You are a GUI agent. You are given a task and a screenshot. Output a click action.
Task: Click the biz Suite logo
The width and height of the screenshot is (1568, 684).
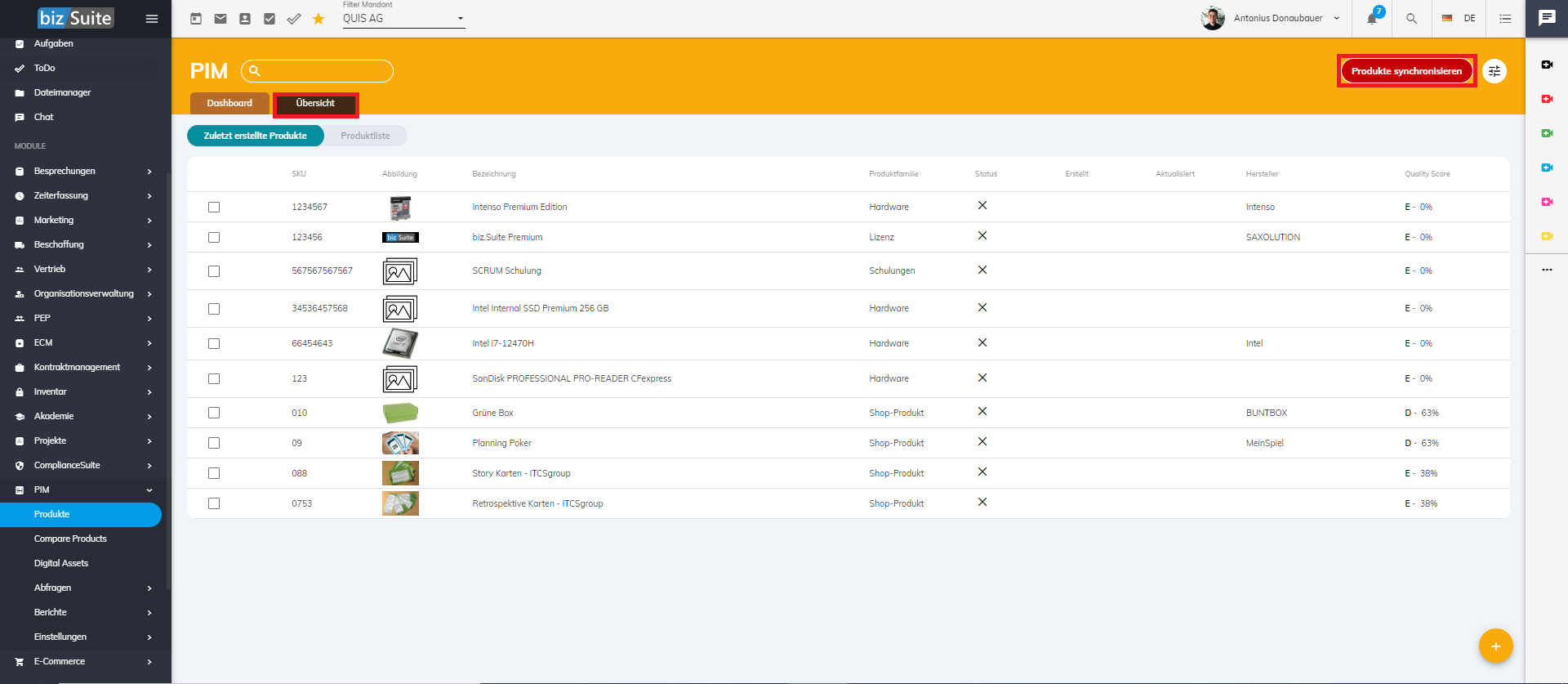coord(75,18)
